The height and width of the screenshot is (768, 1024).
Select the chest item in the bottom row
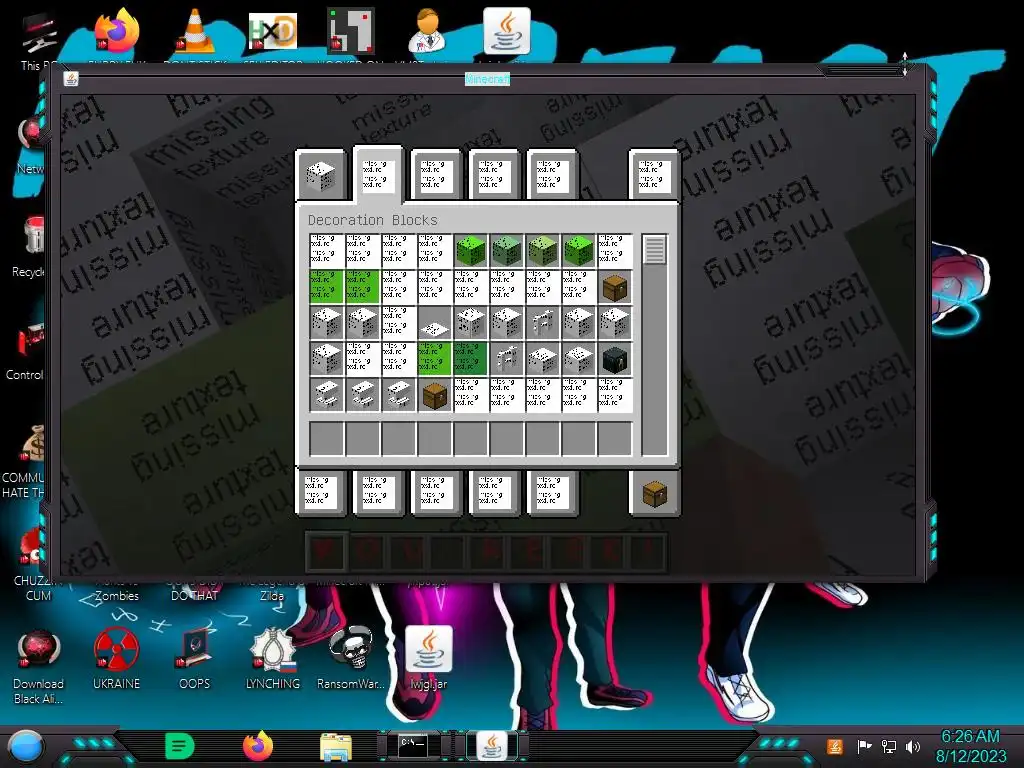click(434, 395)
